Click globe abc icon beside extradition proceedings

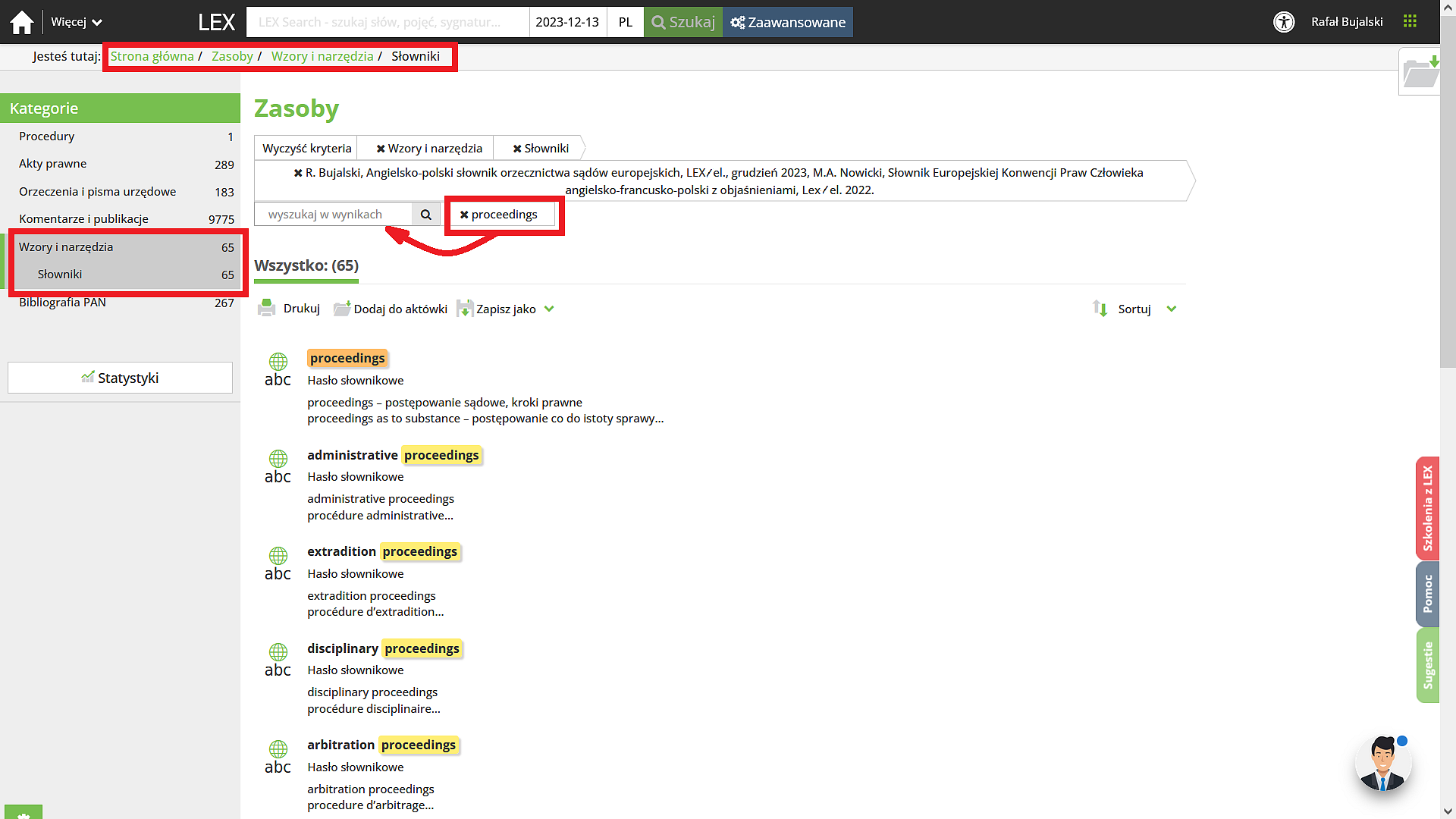278,564
